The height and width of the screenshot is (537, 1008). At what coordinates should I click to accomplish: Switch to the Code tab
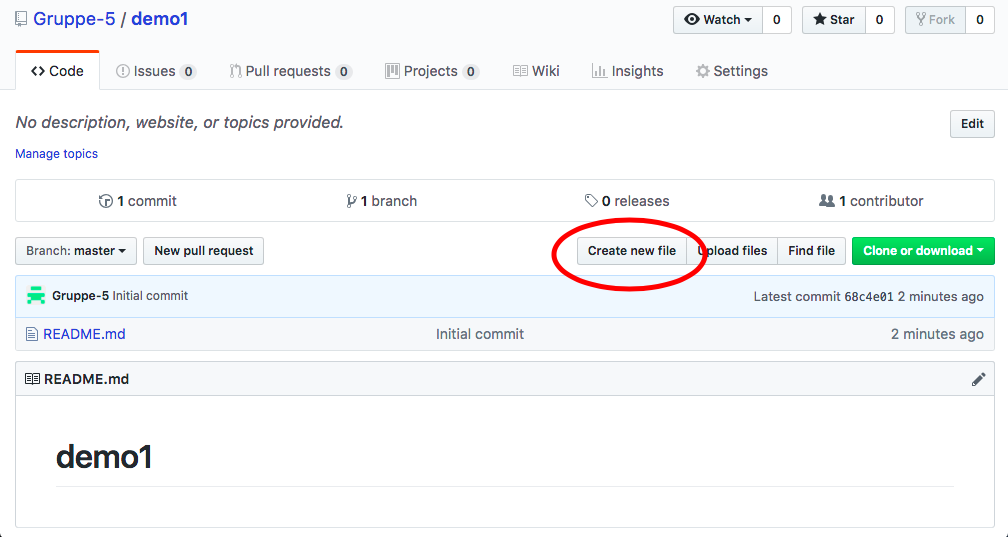[57, 71]
